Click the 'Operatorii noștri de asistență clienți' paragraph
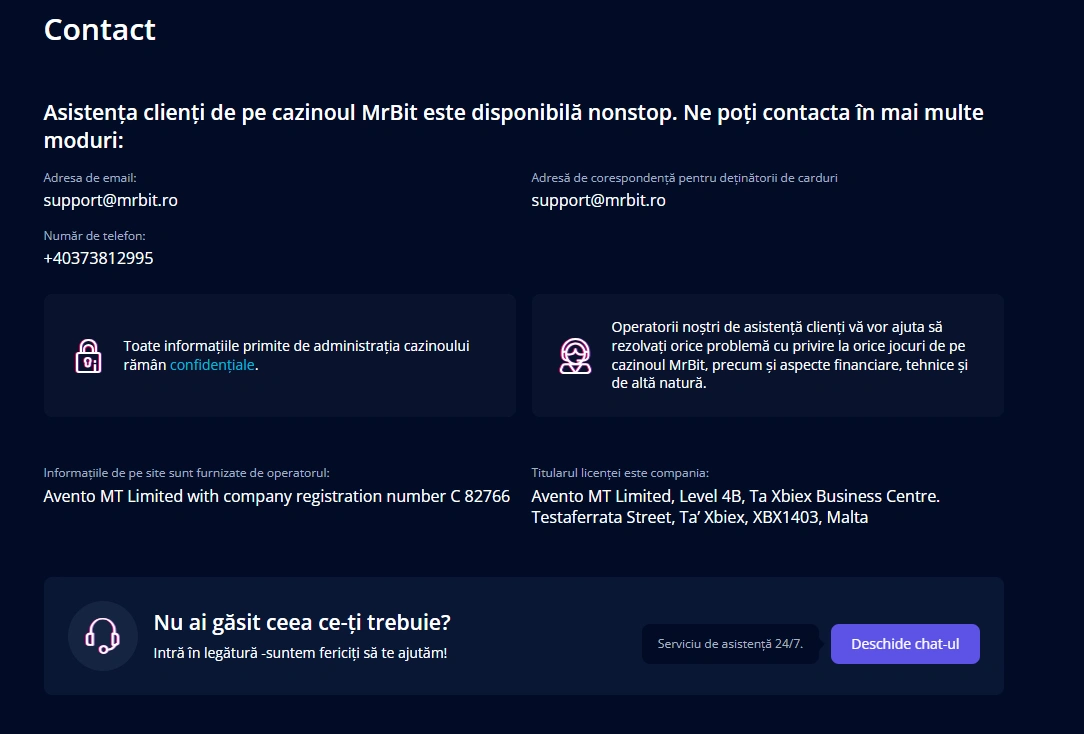Image resolution: width=1084 pixels, height=734 pixels. point(789,355)
